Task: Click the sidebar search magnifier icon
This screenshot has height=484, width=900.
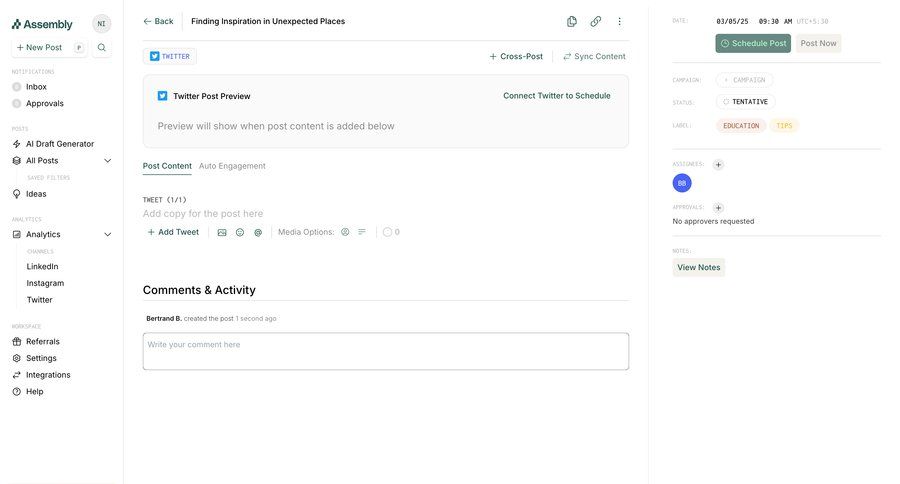Action: pos(102,48)
